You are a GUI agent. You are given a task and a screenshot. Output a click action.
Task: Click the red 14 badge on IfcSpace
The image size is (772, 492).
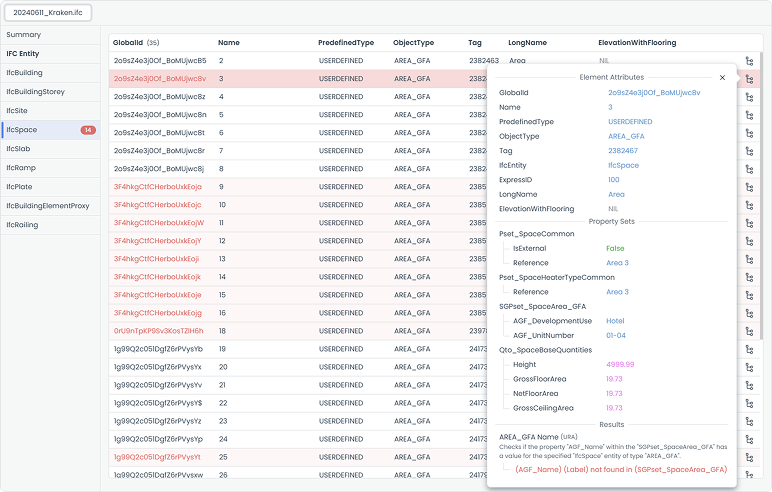click(x=88, y=130)
